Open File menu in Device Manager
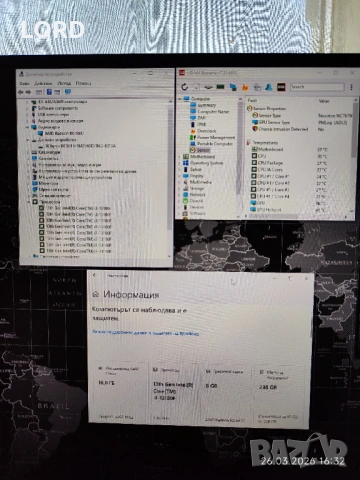 point(24,83)
